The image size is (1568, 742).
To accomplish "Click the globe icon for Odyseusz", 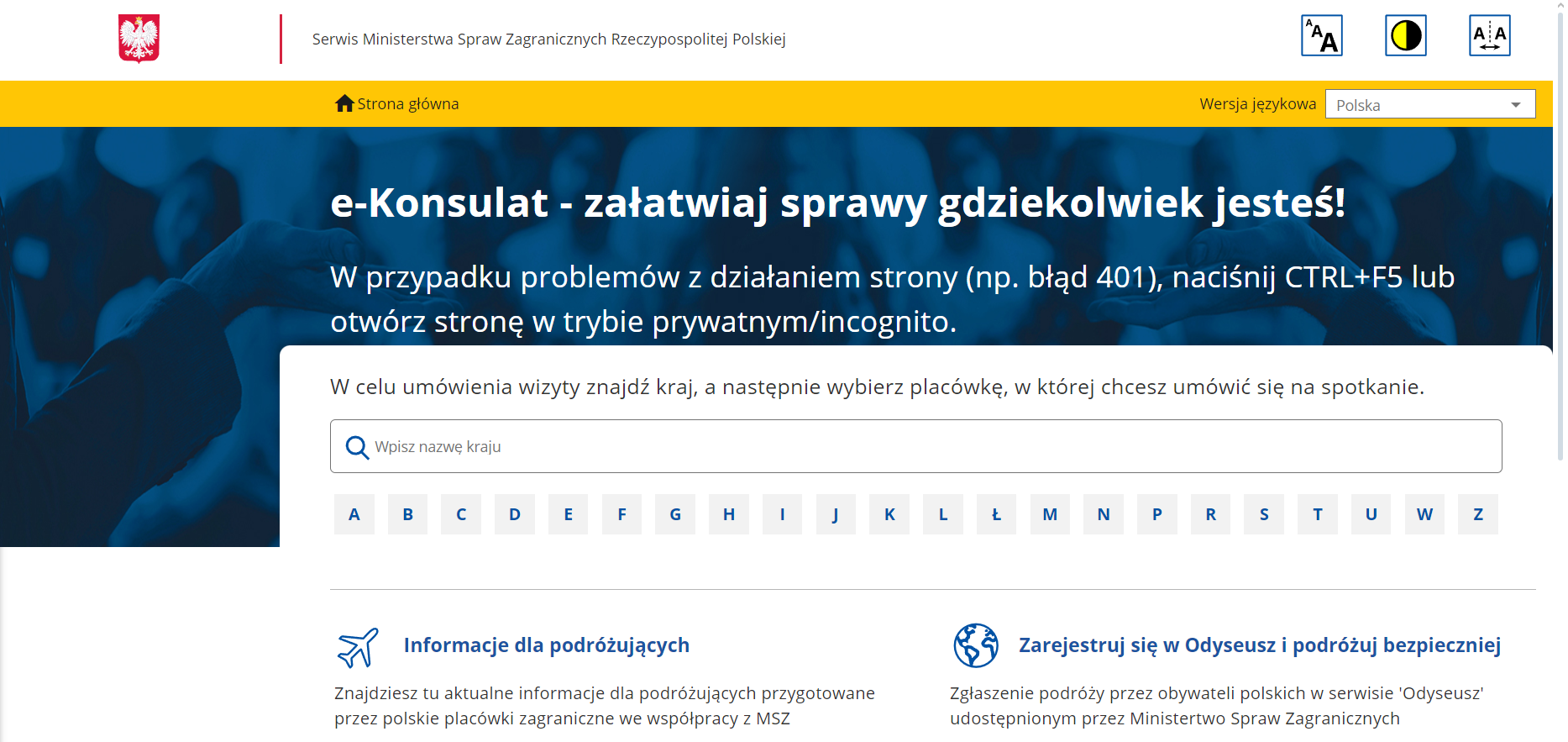I will [975, 645].
